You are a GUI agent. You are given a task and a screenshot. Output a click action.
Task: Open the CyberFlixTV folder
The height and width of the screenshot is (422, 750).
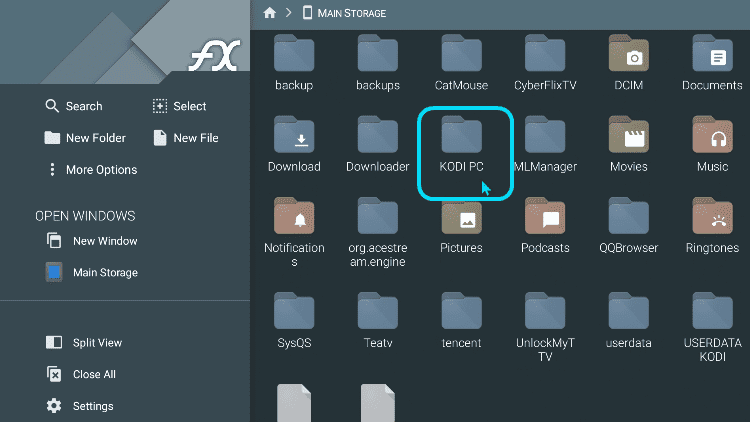tap(545, 63)
